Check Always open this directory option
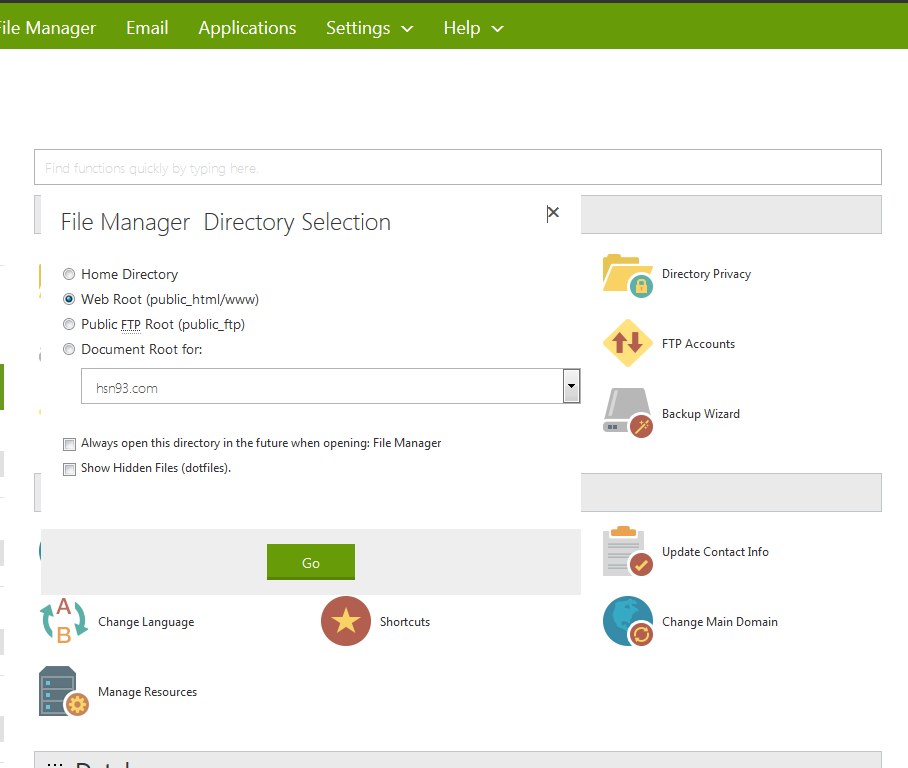The image size is (908, 768). pos(70,444)
